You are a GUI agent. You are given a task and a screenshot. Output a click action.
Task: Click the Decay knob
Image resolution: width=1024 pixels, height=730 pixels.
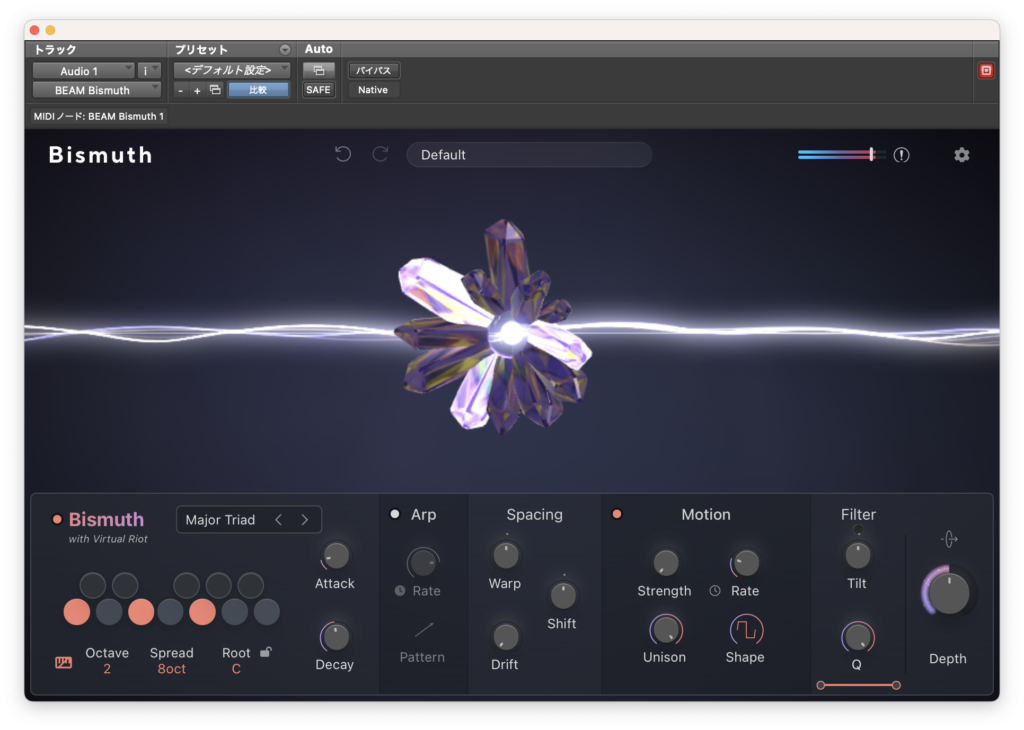tap(335, 637)
